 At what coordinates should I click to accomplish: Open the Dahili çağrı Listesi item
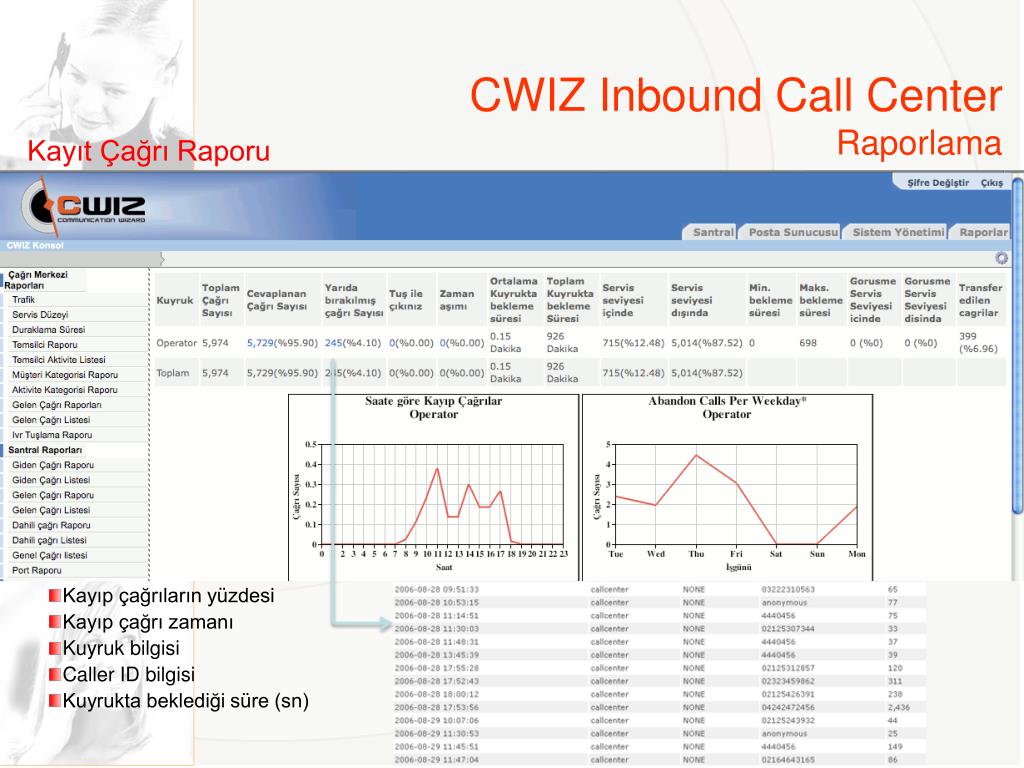tap(49, 540)
